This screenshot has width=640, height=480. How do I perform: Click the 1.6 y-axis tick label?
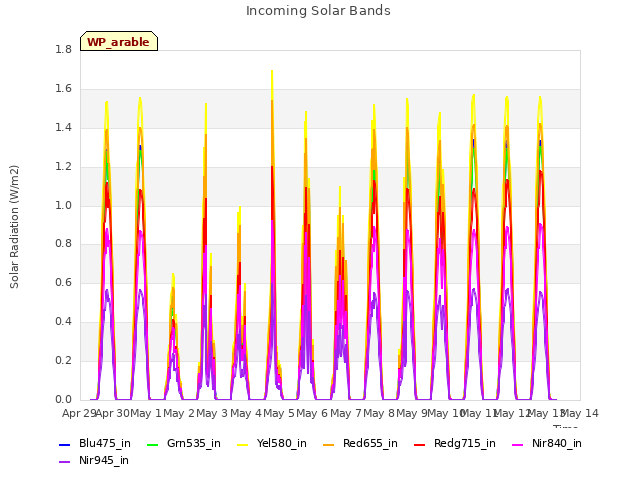(x=63, y=88)
